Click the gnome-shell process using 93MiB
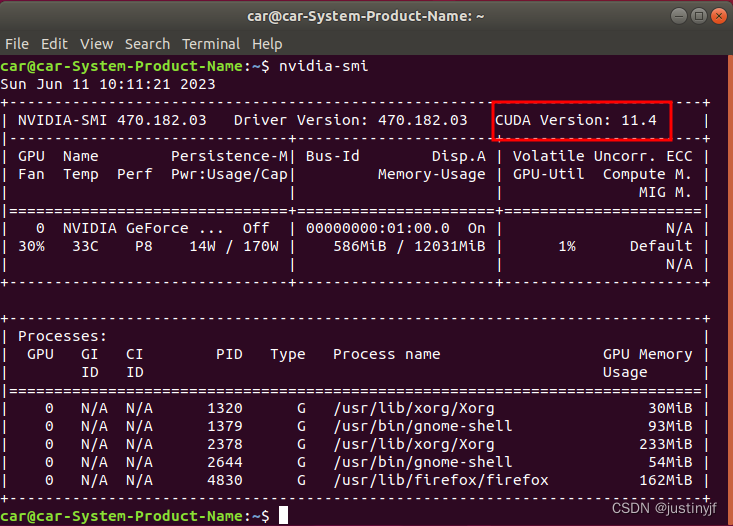 pyautogui.click(x=423, y=426)
